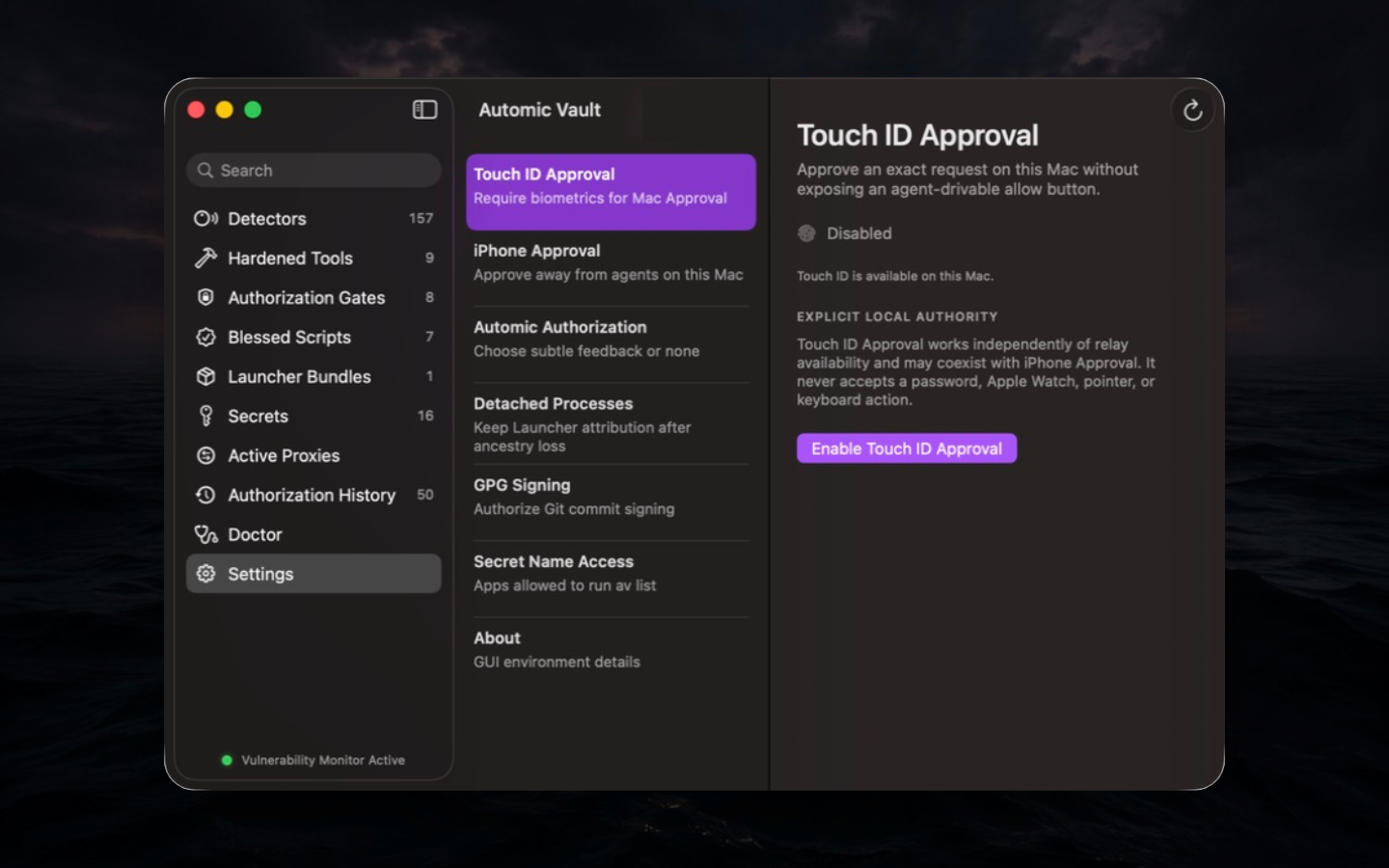Toggle the sidebar panel icon
This screenshot has width=1389, height=868.
[424, 110]
